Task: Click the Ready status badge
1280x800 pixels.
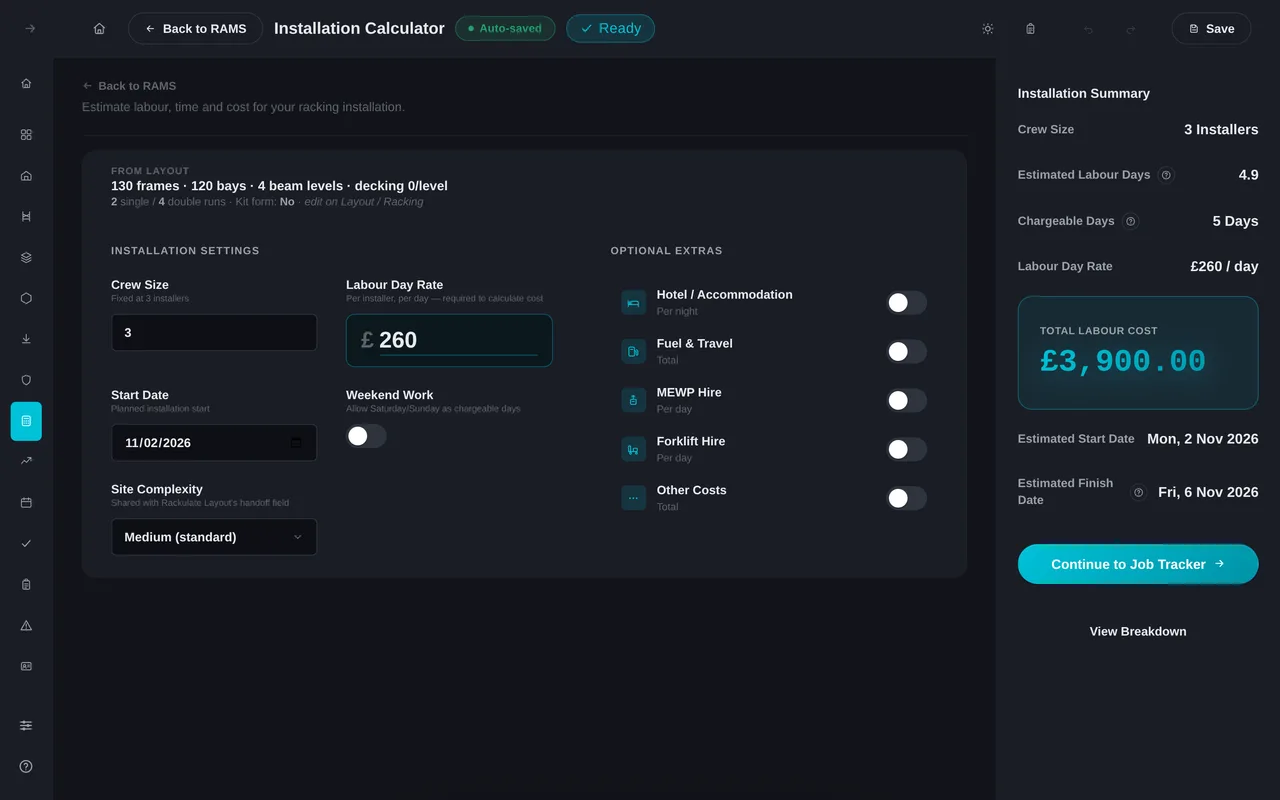Action: coord(610,28)
